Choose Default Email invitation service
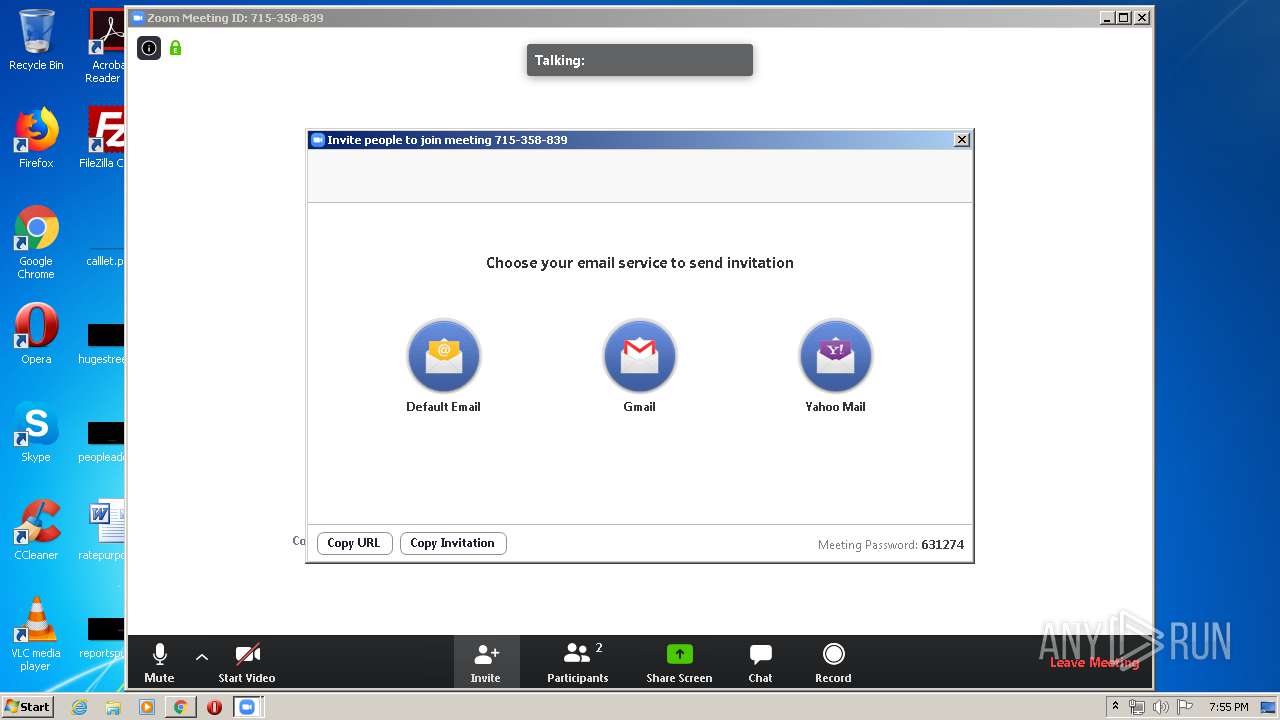1280x720 pixels. 443,365
